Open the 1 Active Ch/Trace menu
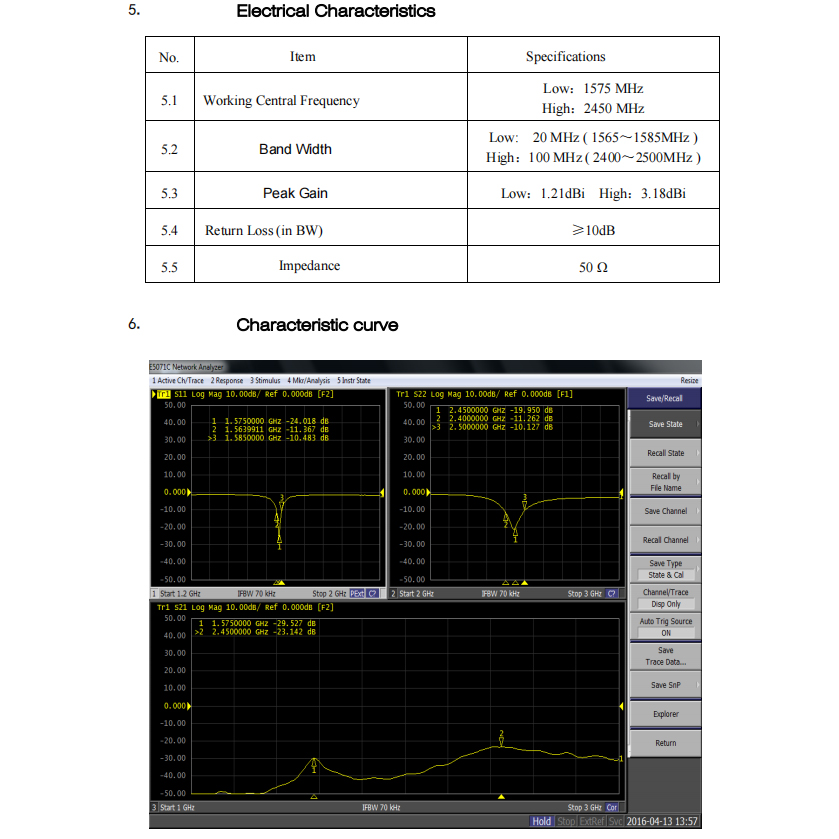 pos(178,380)
